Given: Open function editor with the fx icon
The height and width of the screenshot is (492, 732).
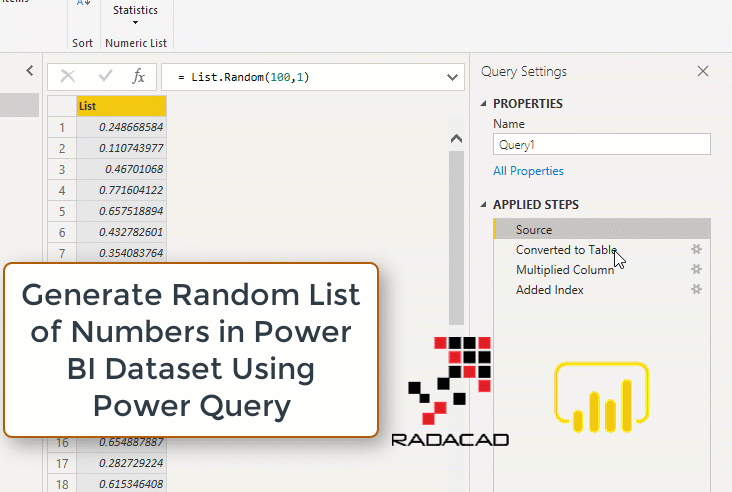Looking at the screenshot, I should (x=139, y=76).
